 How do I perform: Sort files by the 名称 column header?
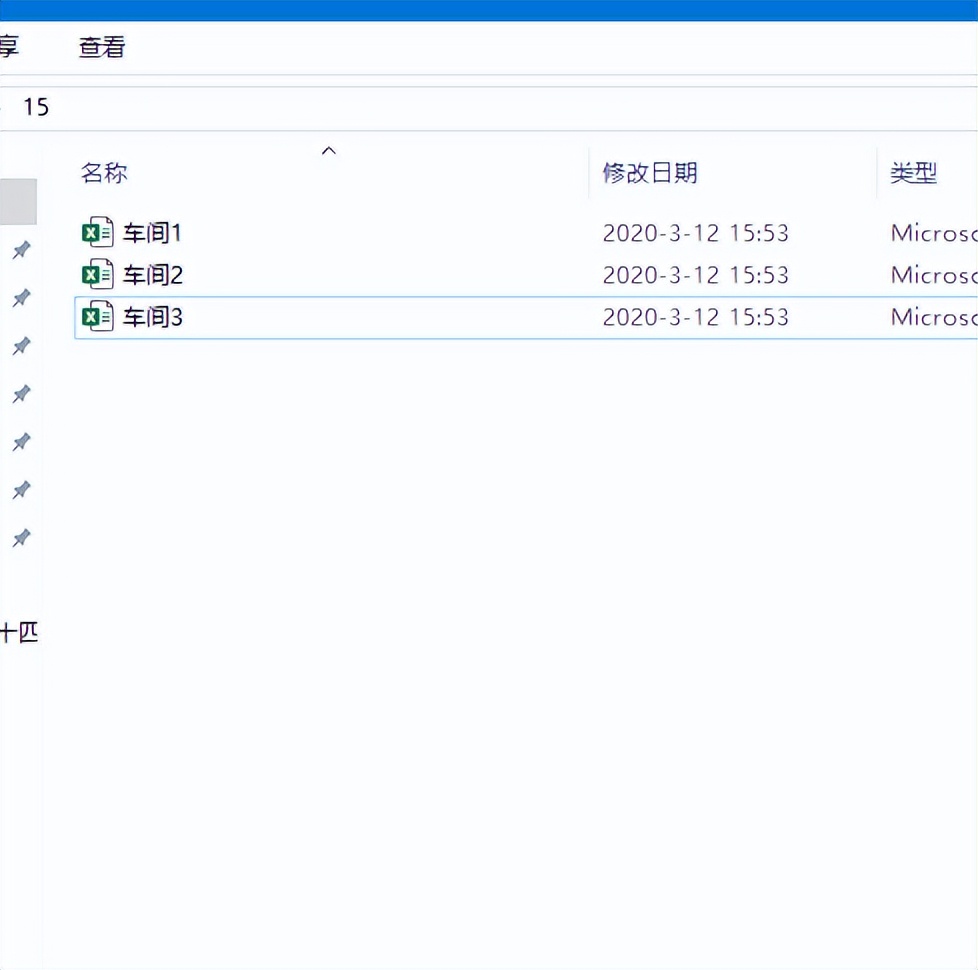coord(104,173)
